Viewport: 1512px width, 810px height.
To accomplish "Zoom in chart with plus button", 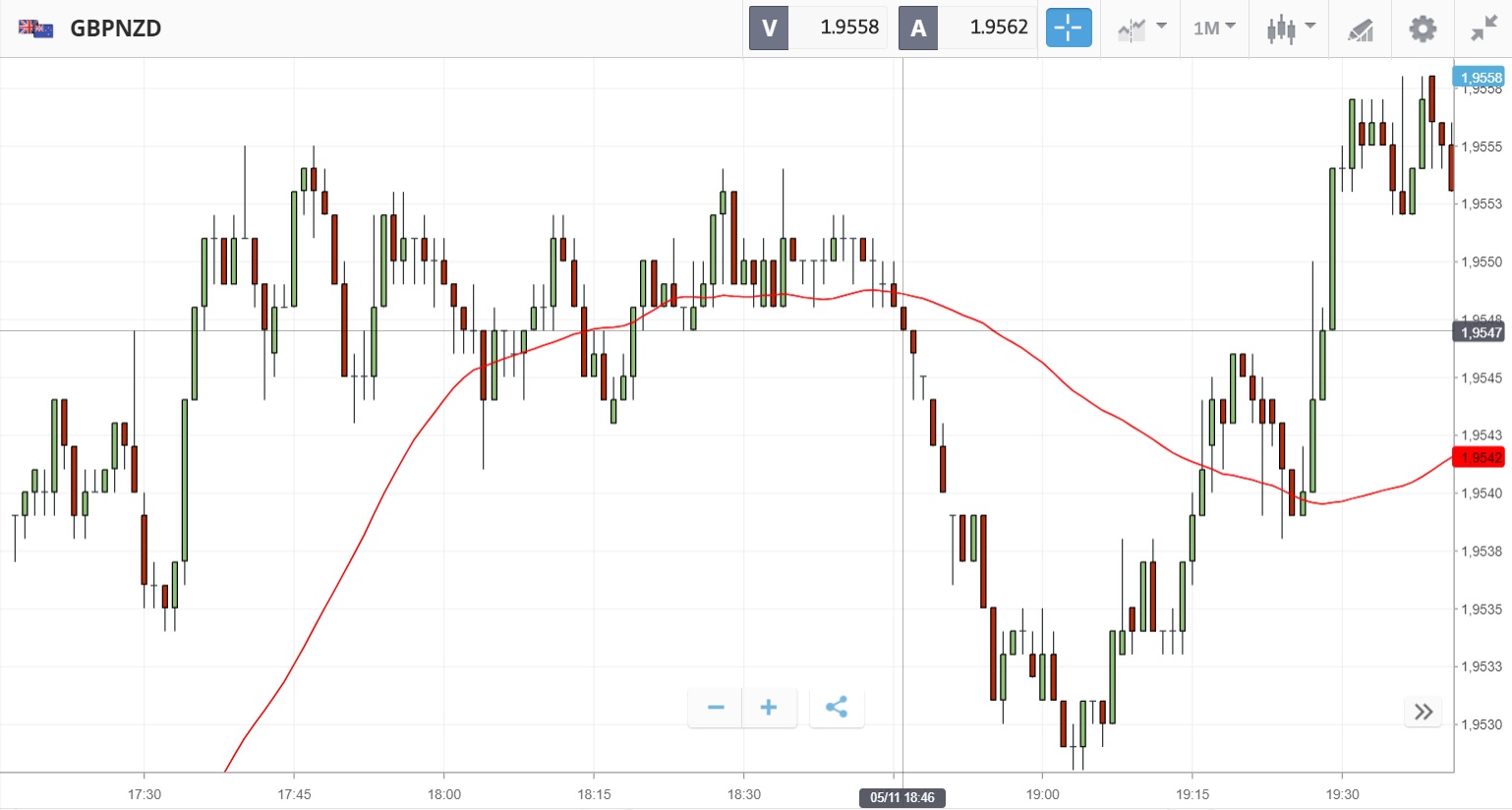I will 769,708.
